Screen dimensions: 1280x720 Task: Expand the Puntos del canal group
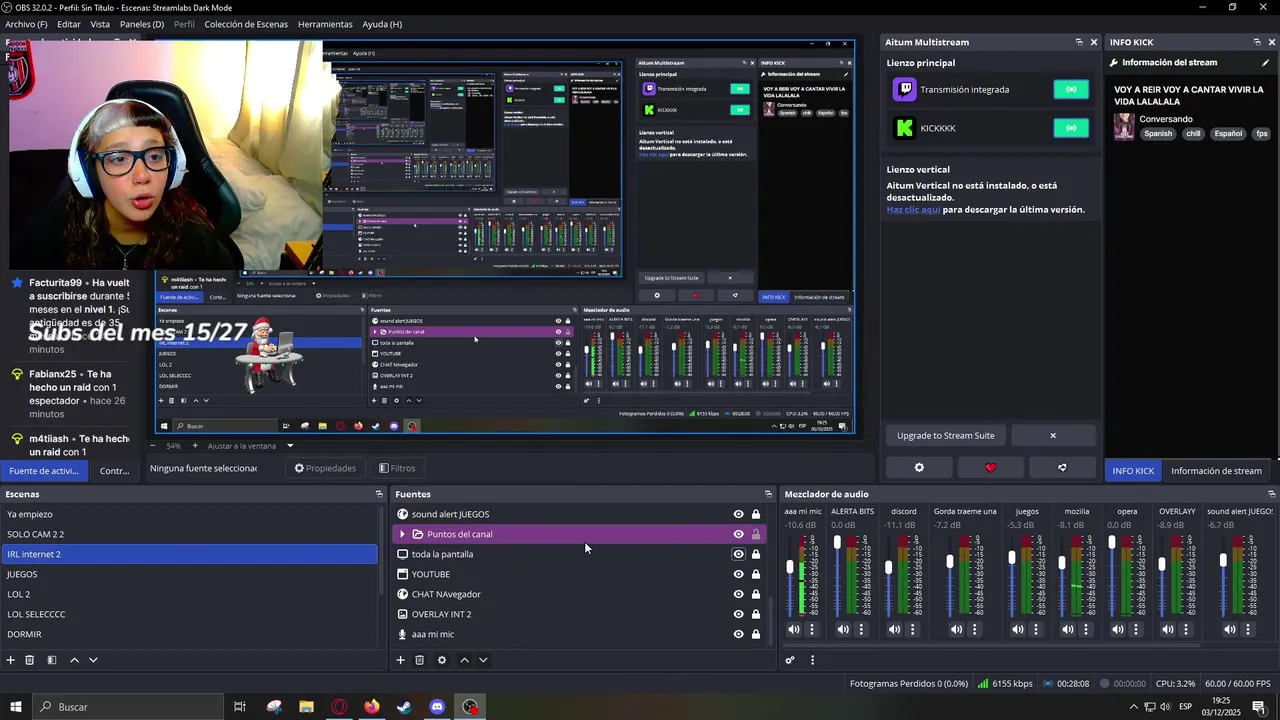click(402, 534)
